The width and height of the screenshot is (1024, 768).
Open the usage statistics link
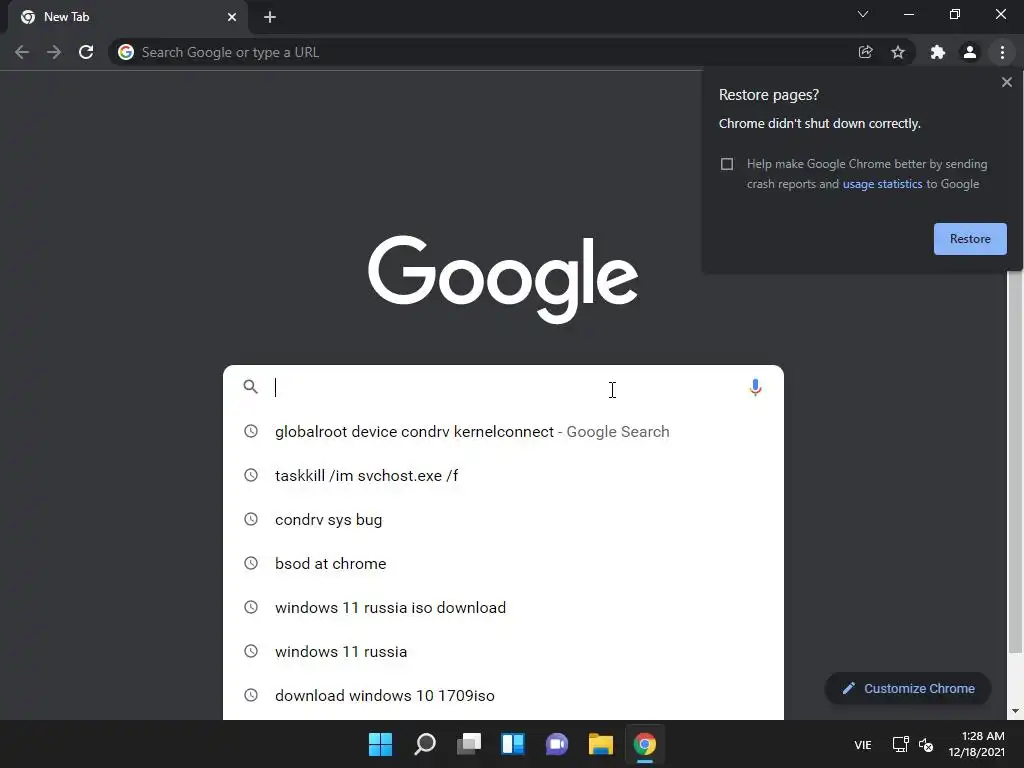pyautogui.click(x=882, y=184)
